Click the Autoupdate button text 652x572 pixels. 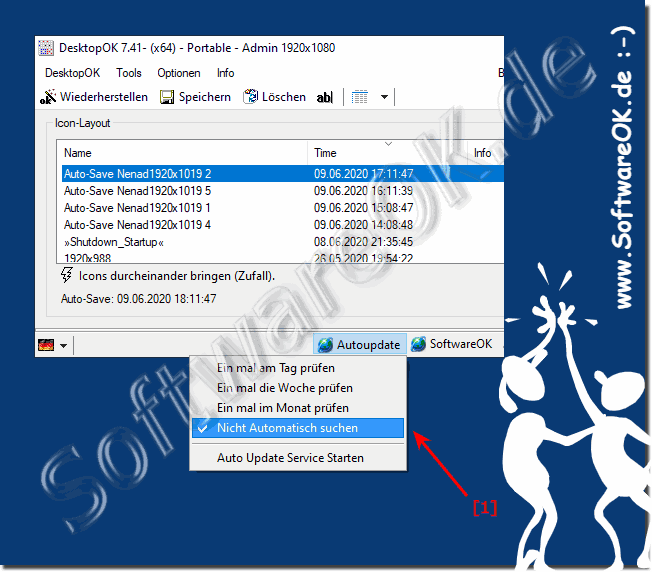tap(368, 345)
